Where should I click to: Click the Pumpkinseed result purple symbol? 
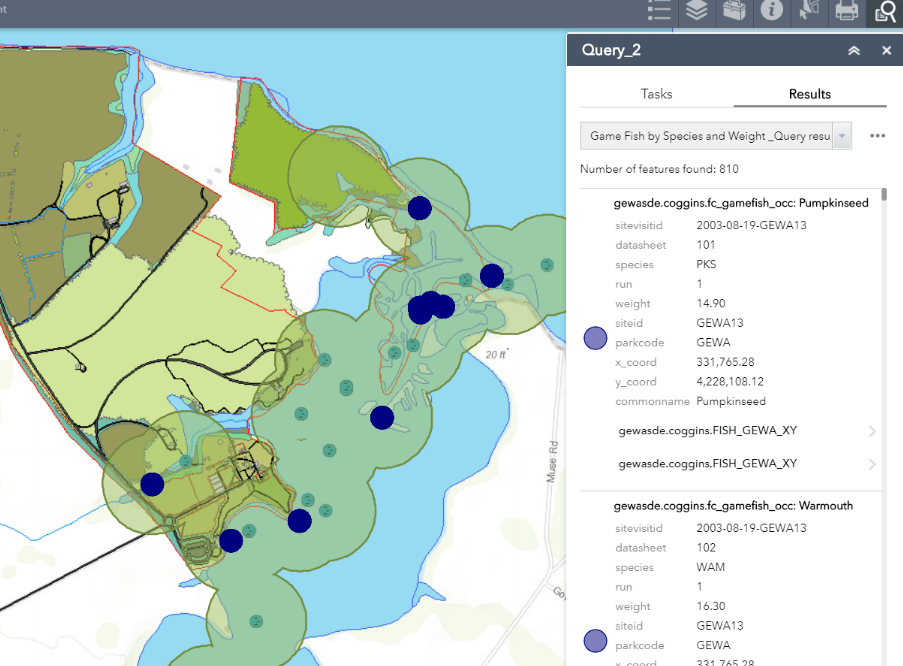[x=596, y=338]
